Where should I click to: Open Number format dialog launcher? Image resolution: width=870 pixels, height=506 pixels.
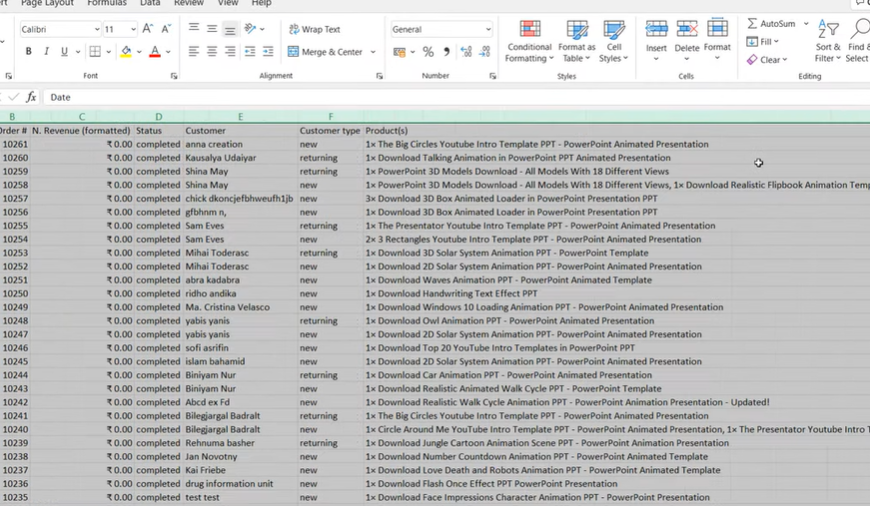coord(493,76)
